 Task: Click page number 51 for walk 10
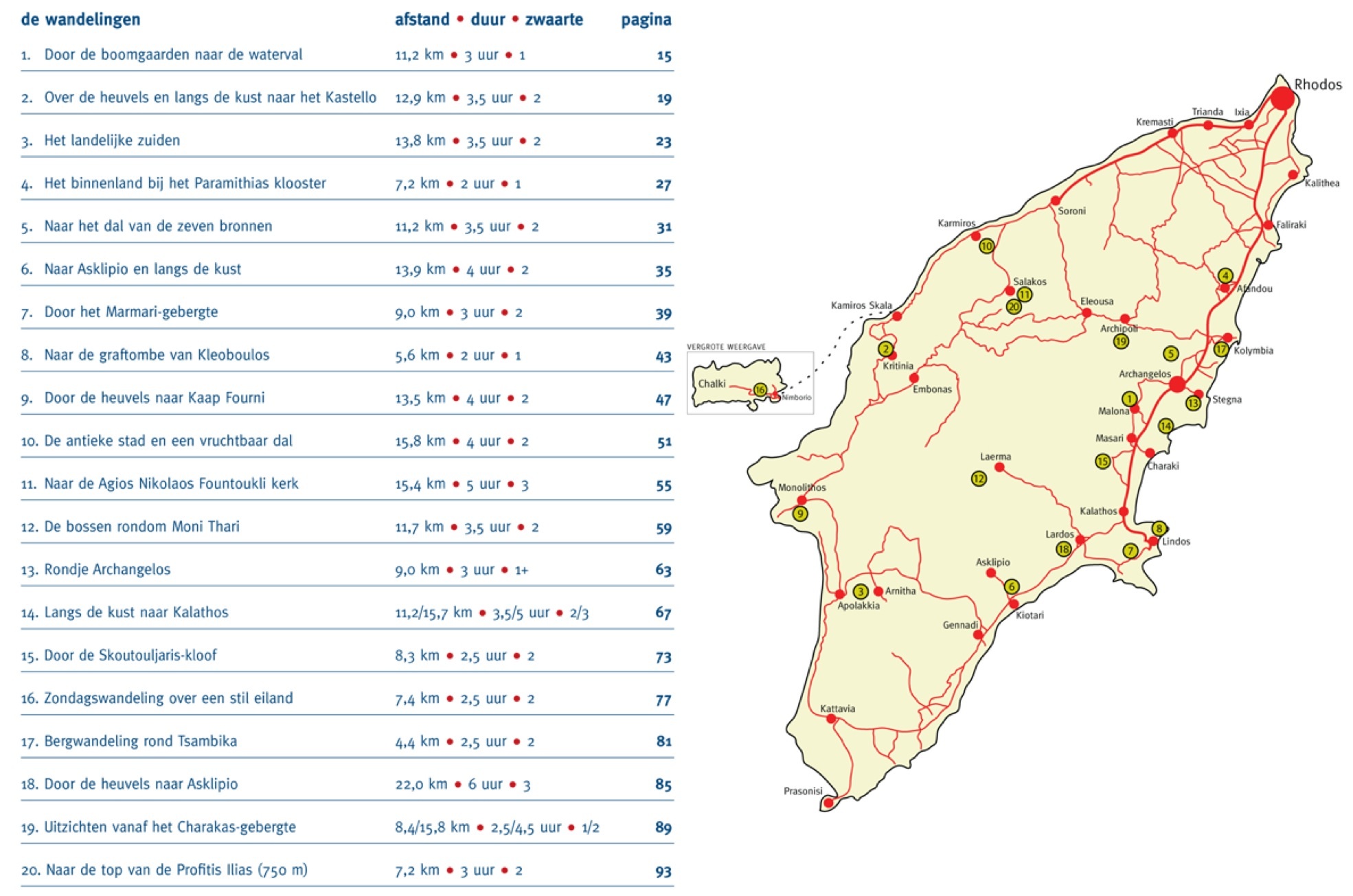click(x=663, y=441)
